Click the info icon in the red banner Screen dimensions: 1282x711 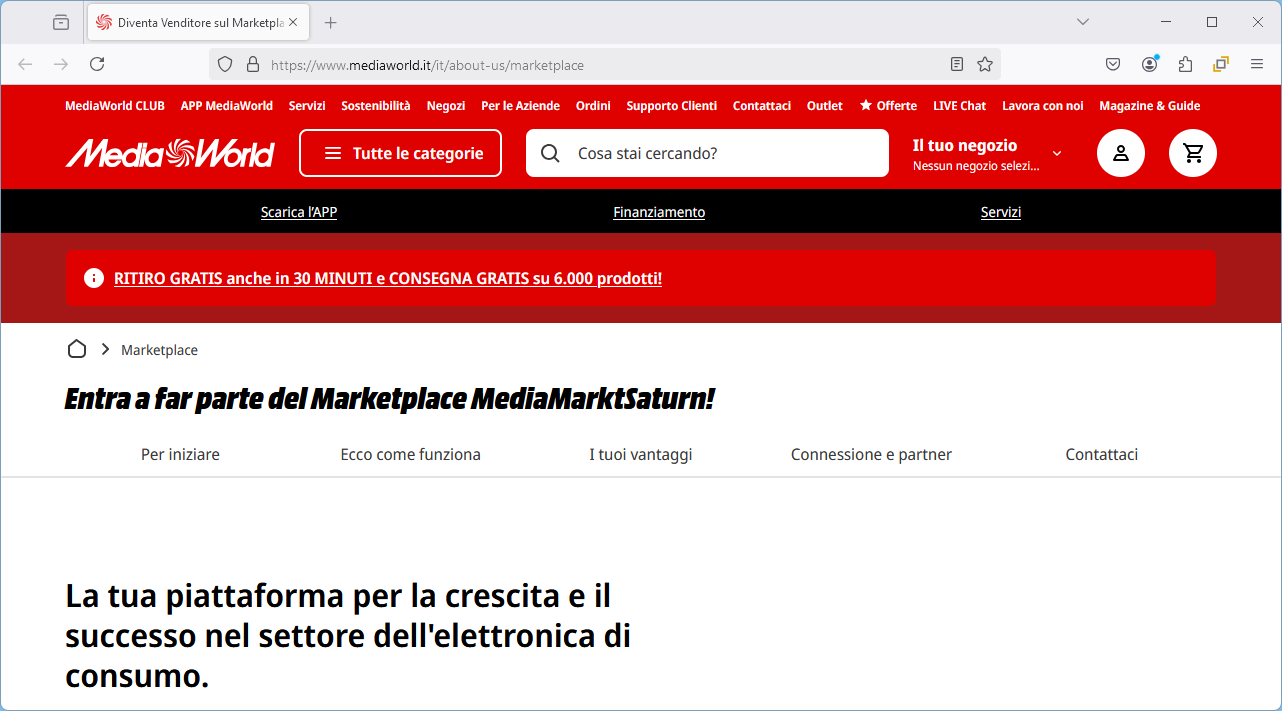(94, 278)
